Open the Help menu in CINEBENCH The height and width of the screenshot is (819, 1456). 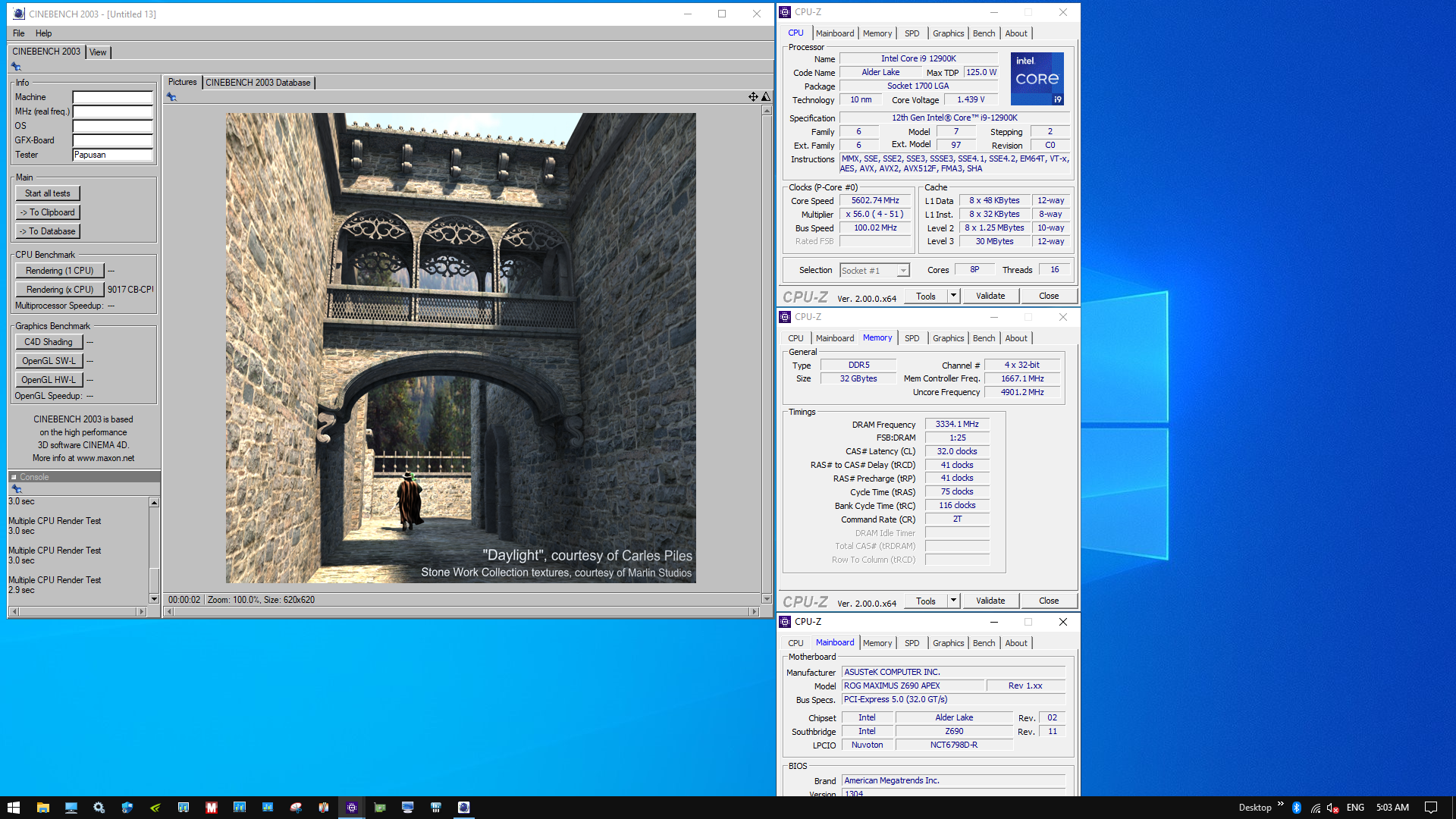pos(43,33)
